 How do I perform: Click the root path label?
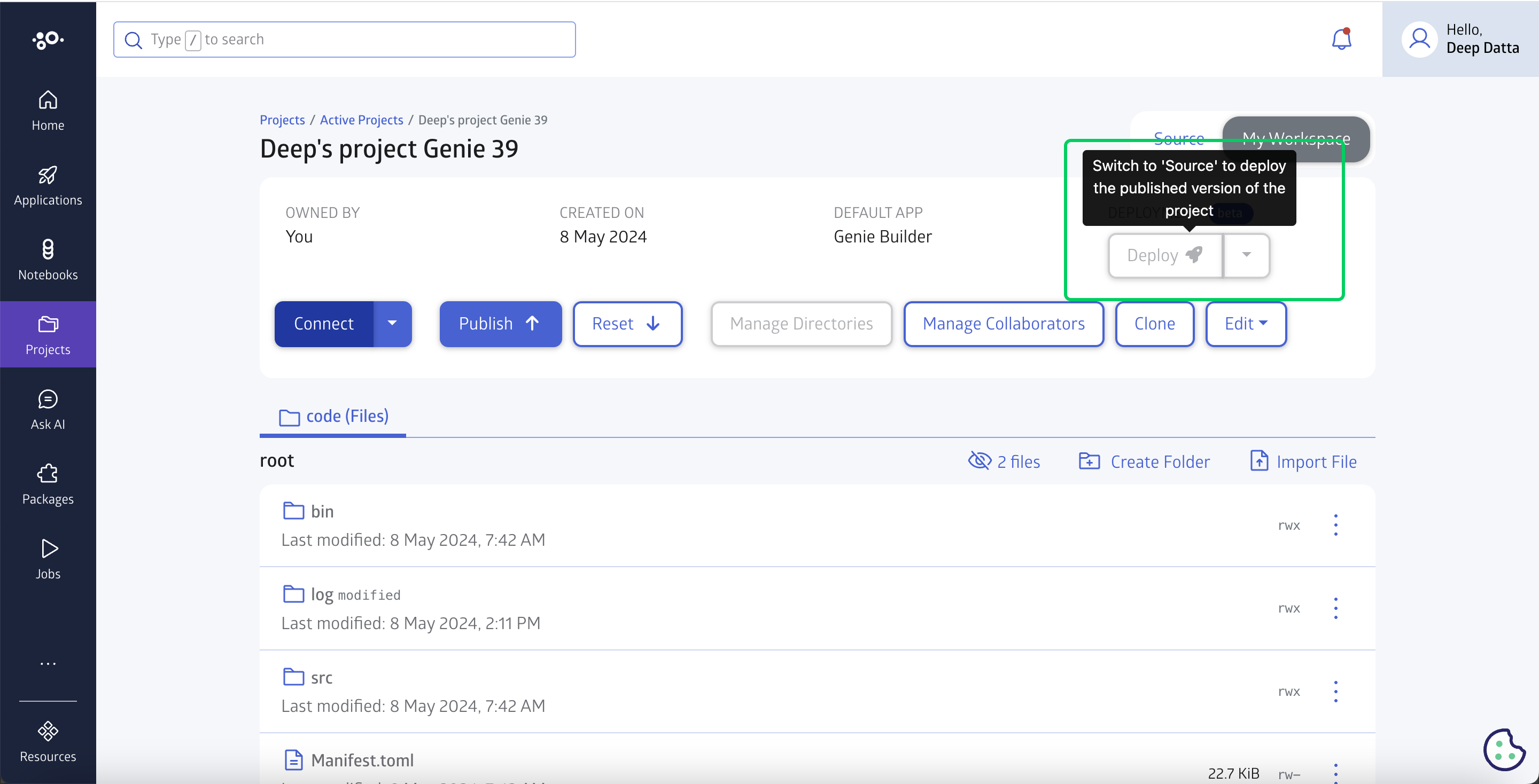coord(277,460)
